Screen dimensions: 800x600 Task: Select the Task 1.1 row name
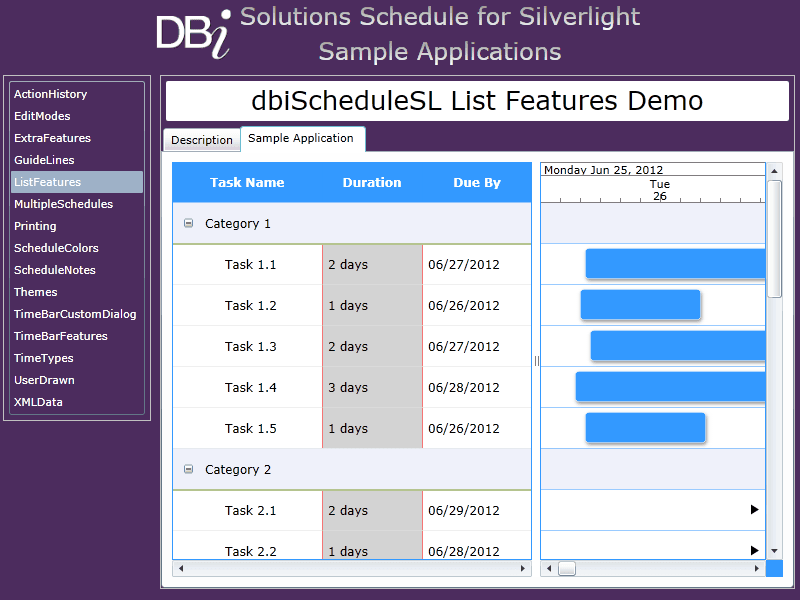pyautogui.click(x=251, y=265)
